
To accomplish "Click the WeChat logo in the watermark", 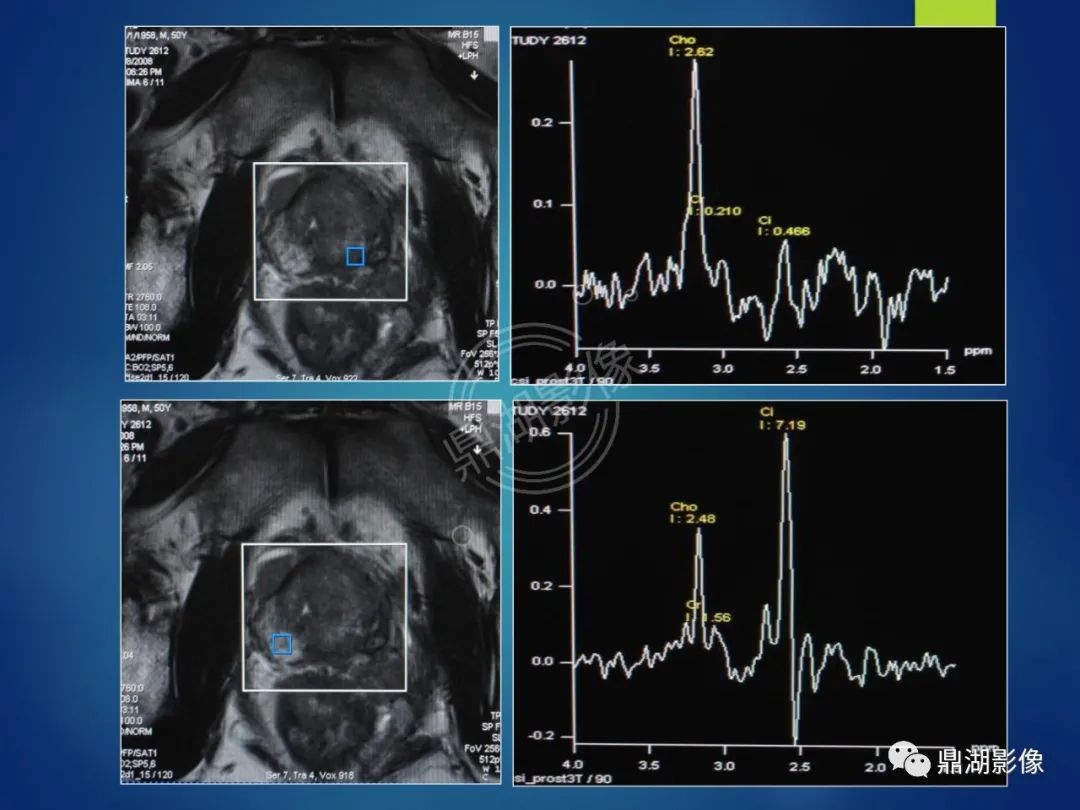I will [909, 759].
